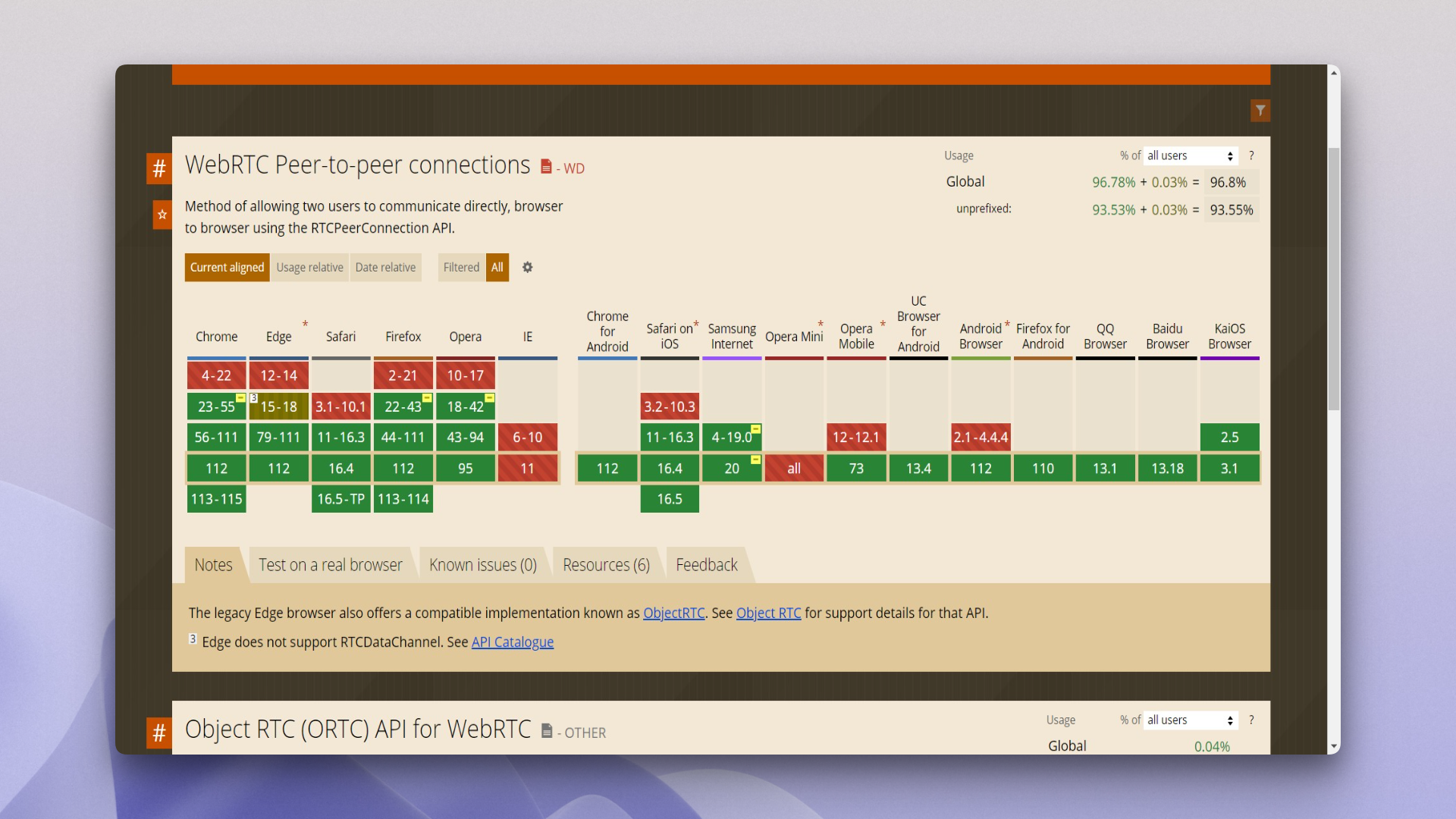Open the WebRTC specification document icon

[x=545, y=166]
